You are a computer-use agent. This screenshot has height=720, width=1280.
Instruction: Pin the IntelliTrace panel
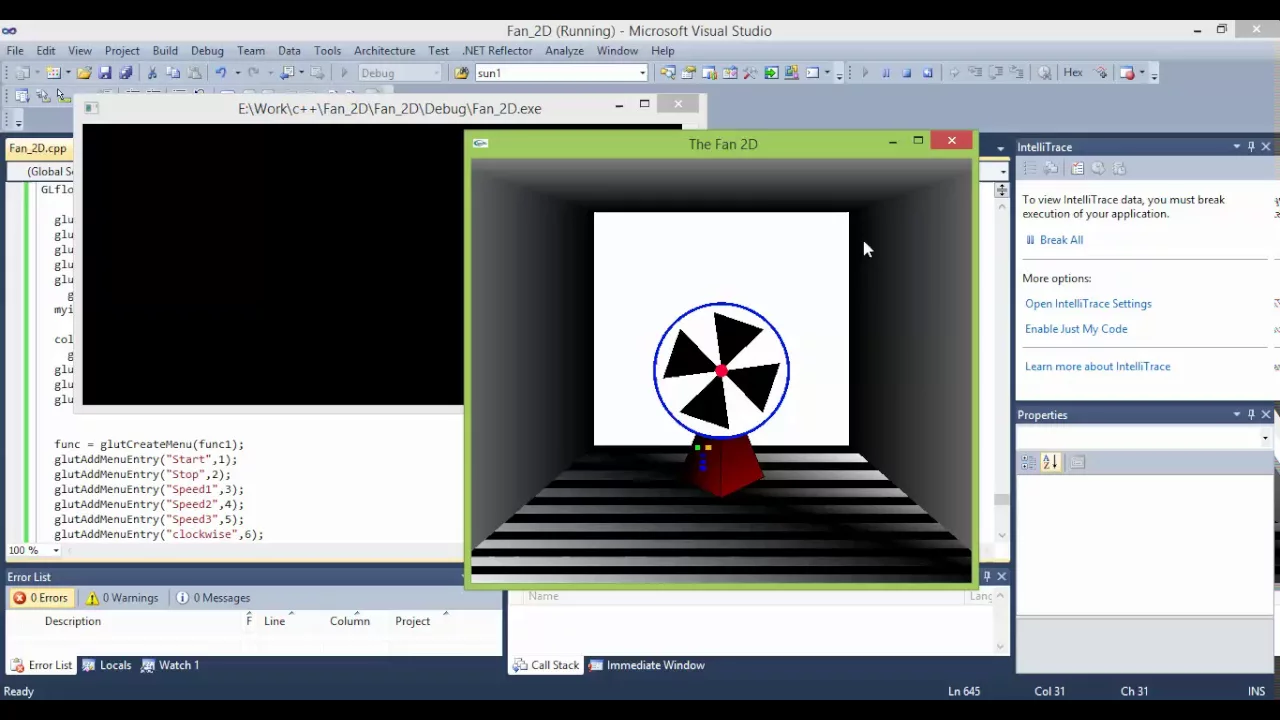[x=1251, y=147]
